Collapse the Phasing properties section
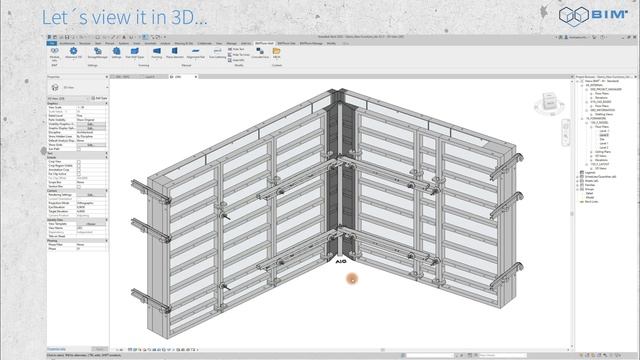Image resolution: width=640 pixels, height=360 pixels. [107, 240]
